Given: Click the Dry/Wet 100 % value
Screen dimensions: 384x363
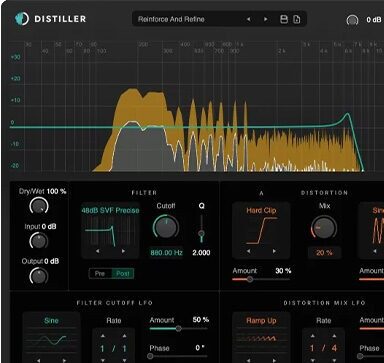Looking at the screenshot, I should [56, 191].
